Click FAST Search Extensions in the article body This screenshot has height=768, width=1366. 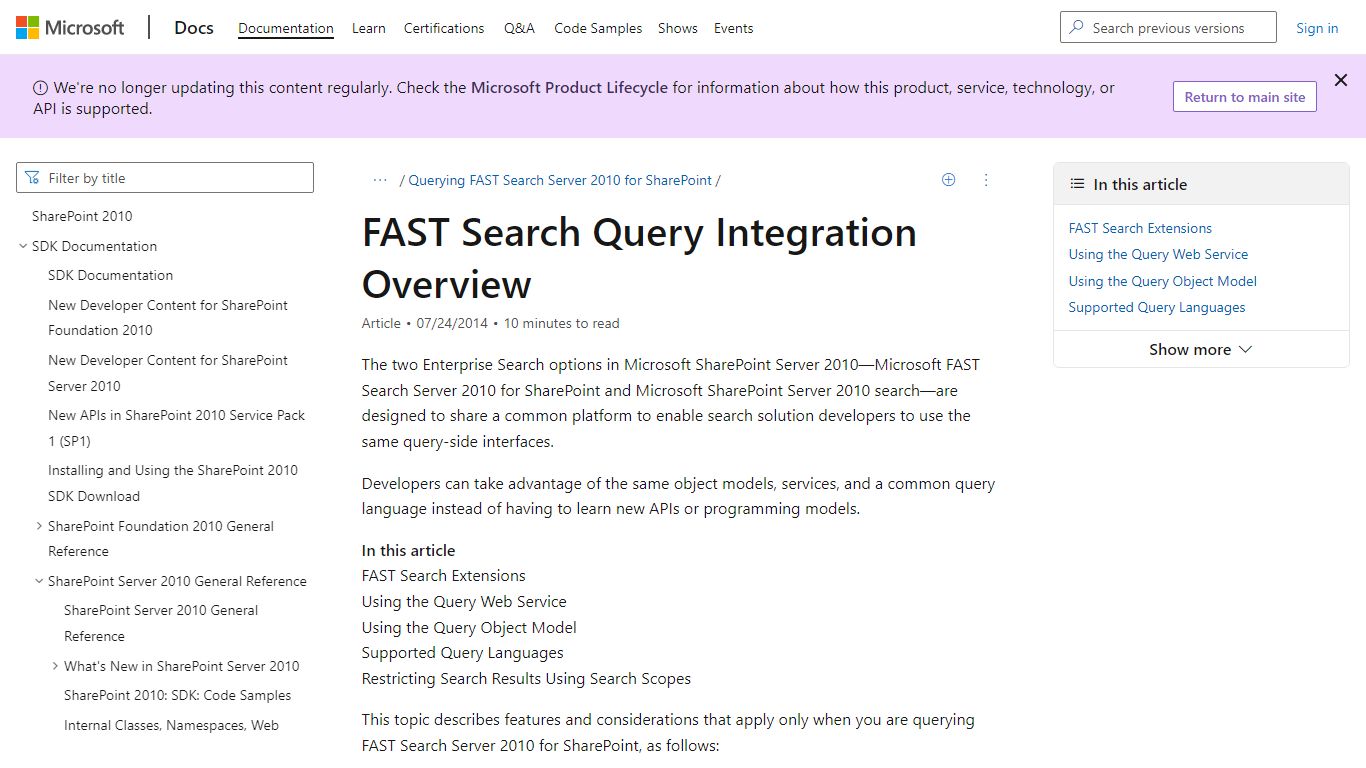(444, 576)
